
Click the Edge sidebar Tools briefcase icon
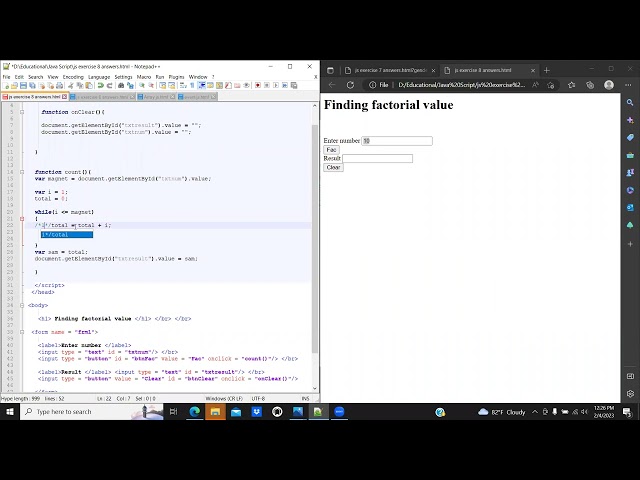630,155
